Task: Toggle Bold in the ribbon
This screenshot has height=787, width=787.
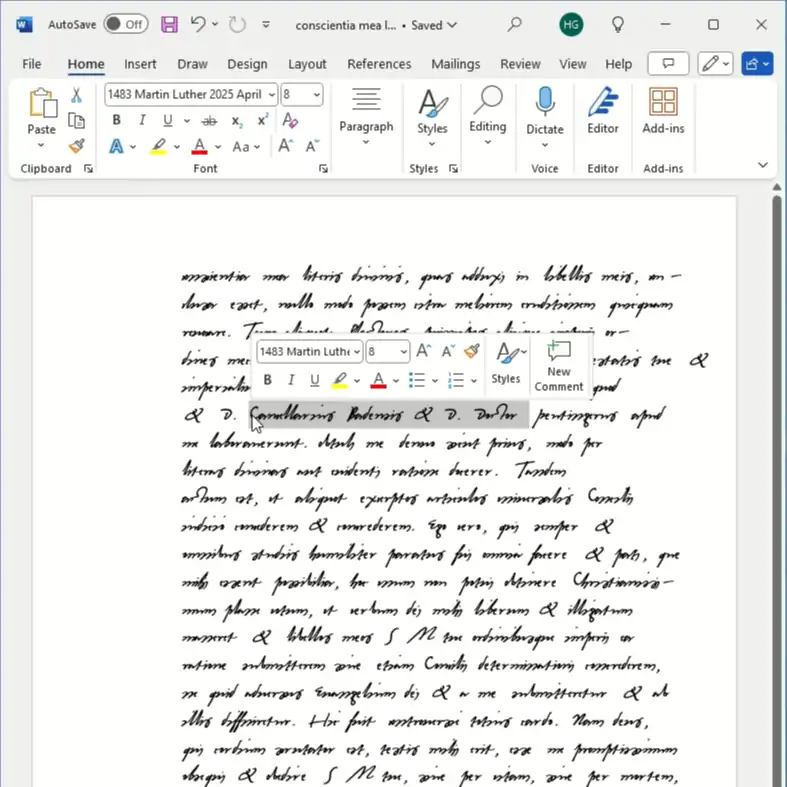Action: (116, 120)
